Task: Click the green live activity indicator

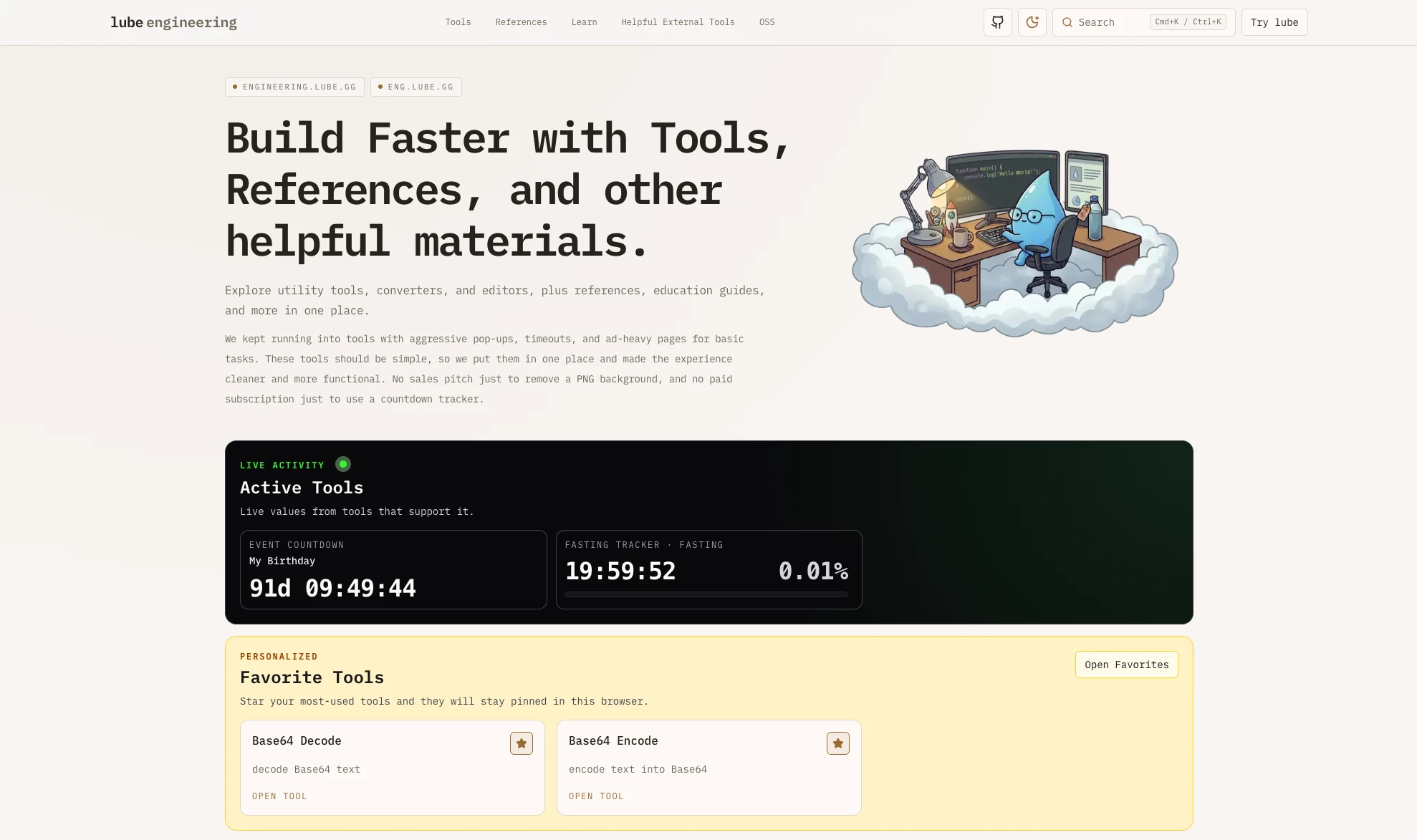Action: (x=343, y=464)
